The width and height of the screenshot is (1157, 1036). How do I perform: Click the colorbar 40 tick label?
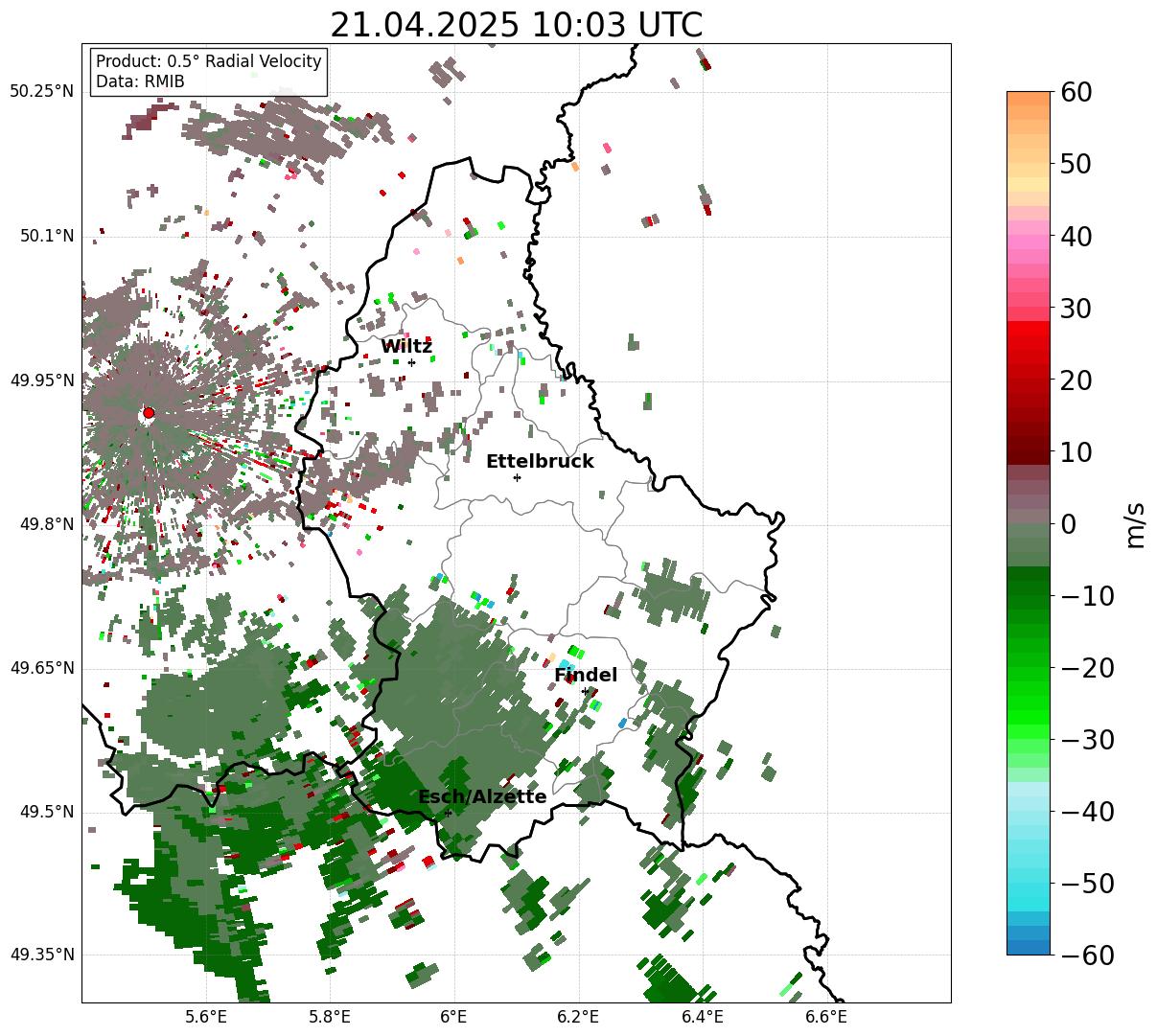pyautogui.click(x=1076, y=236)
